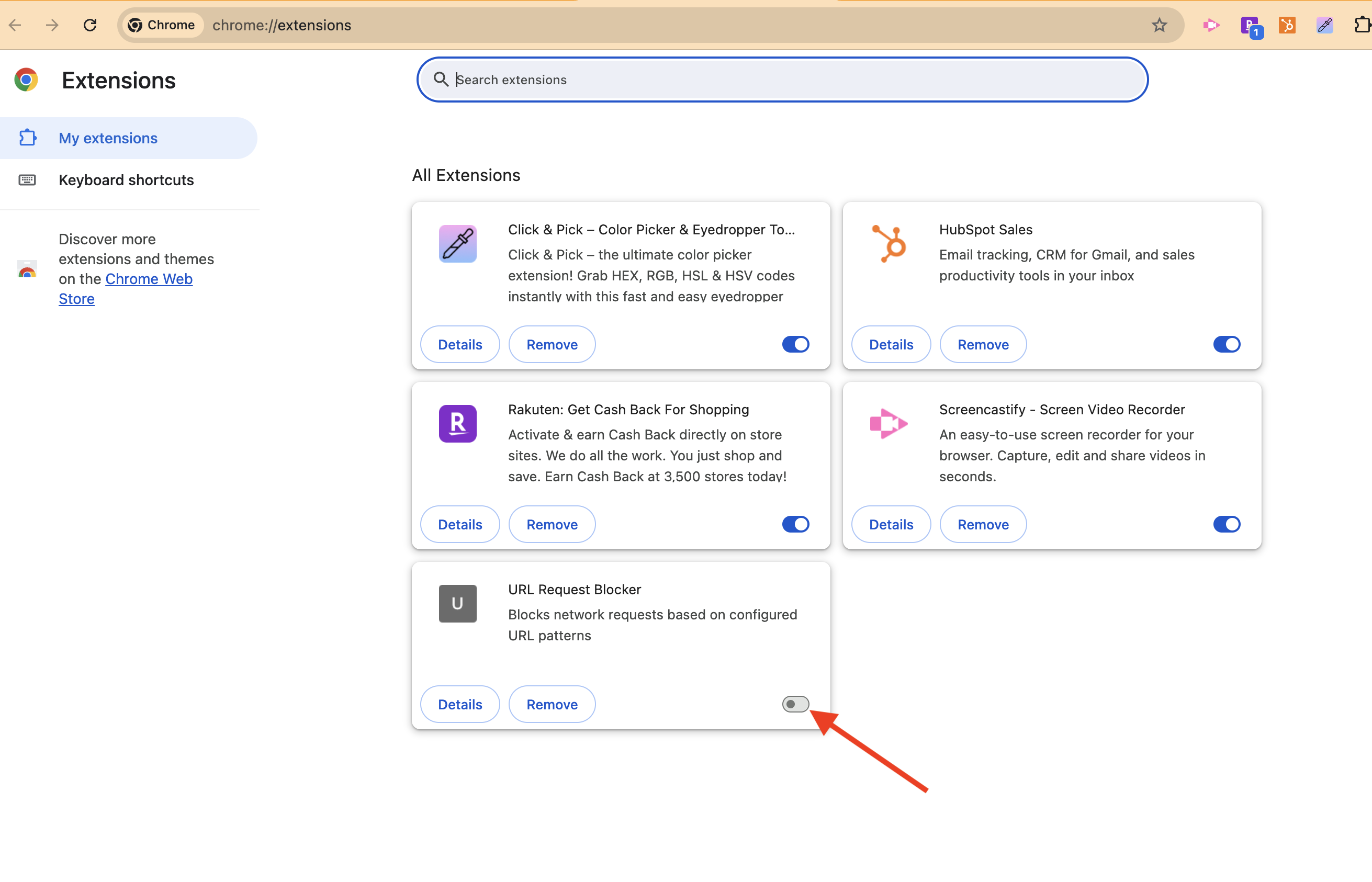
Task: Click the Rakuten purple R card icon
Action: [457, 424]
